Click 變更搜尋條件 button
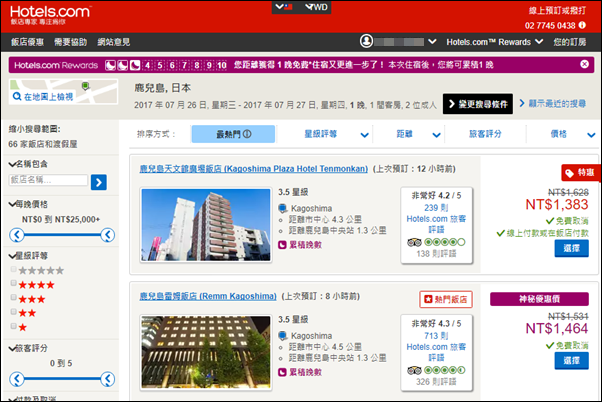602x402 pixels. [x=478, y=104]
